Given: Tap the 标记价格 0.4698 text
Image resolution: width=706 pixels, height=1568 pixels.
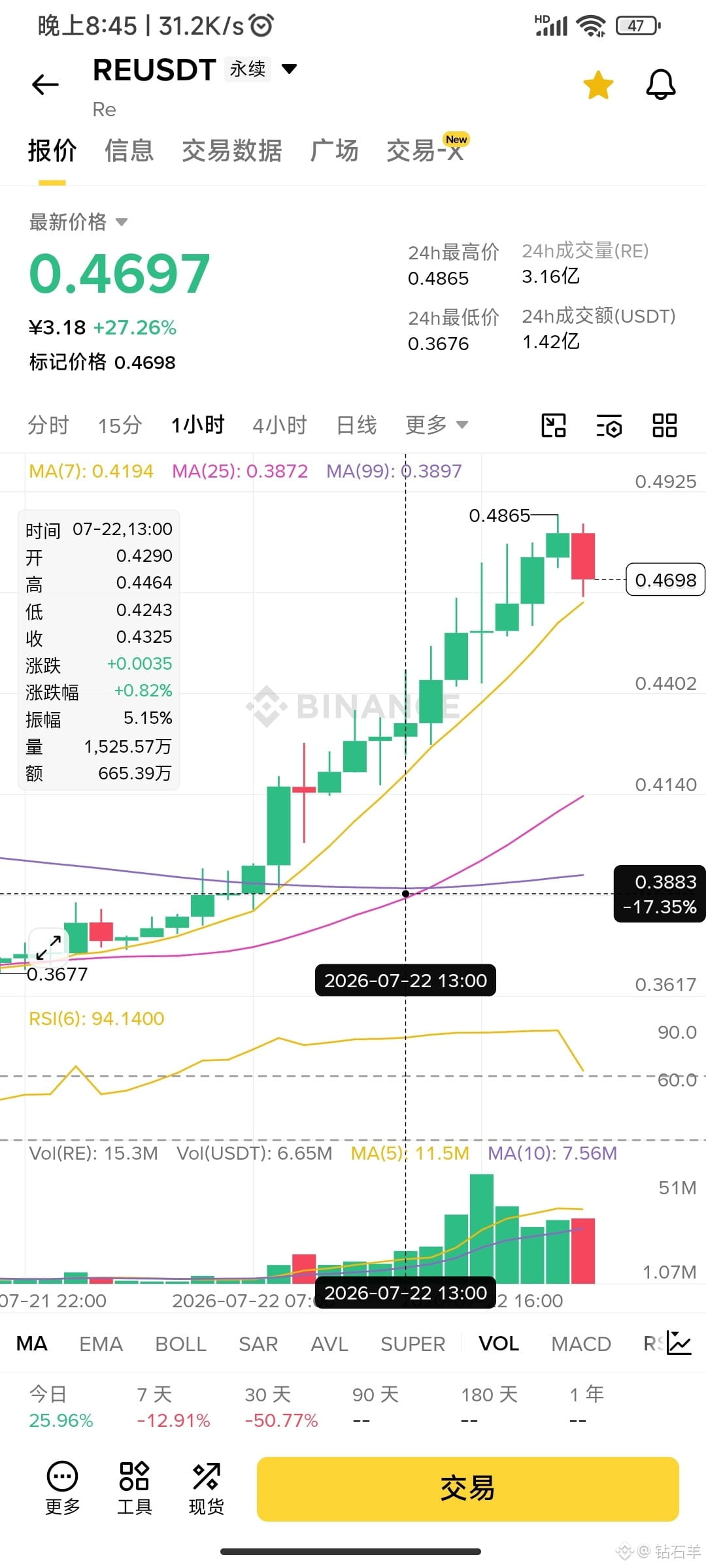Looking at the screenshot, I should [102, 362].
